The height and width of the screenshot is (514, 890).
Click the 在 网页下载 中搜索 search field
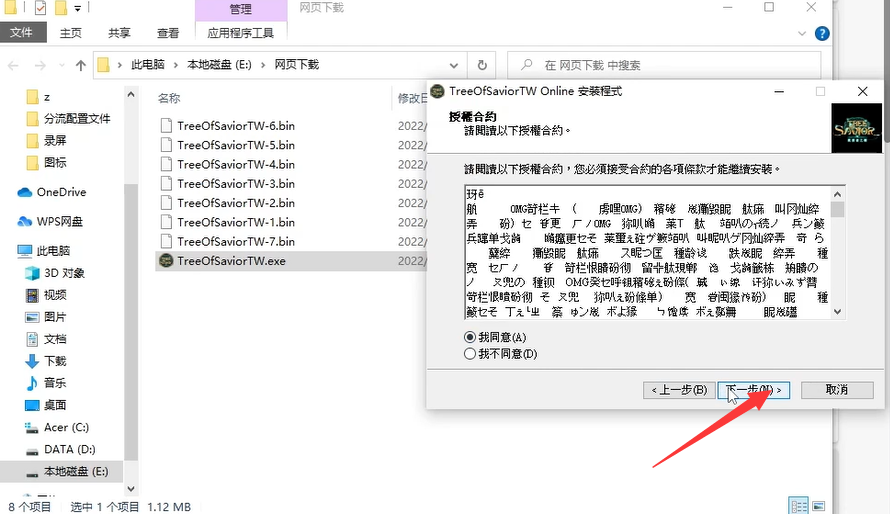(x=664, y=65)
